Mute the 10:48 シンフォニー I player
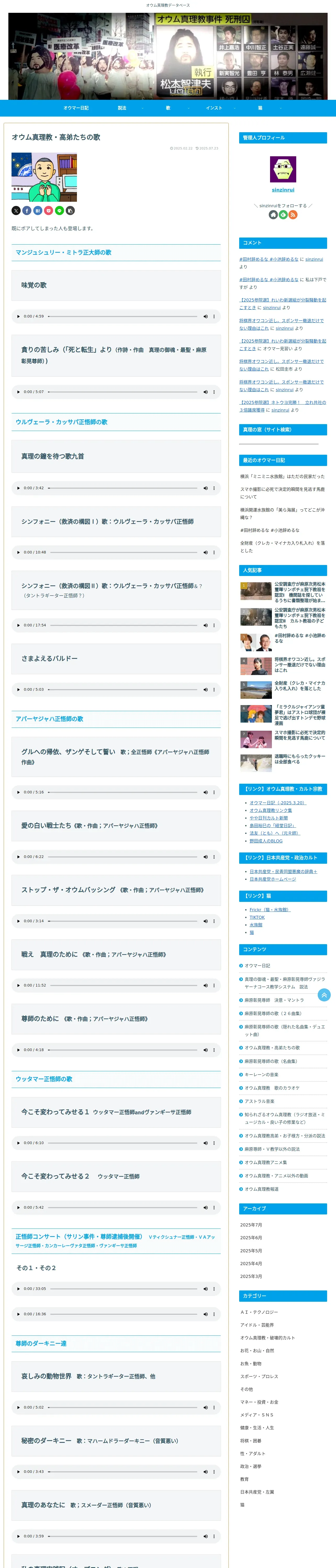This screenshot has height=1568, width=336. (x=205, y=553)
